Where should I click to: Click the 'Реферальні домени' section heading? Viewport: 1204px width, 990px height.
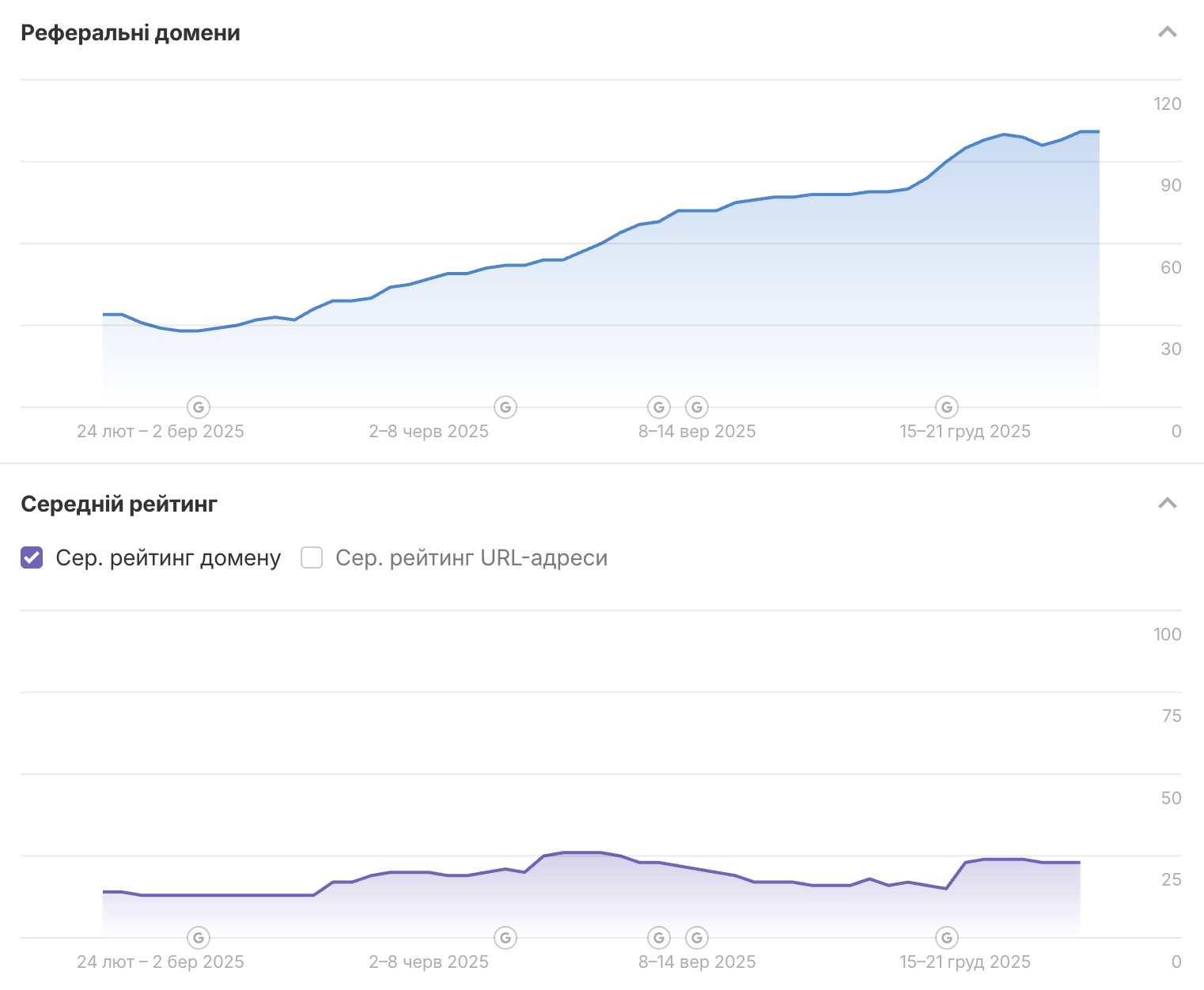pos(131,33)
